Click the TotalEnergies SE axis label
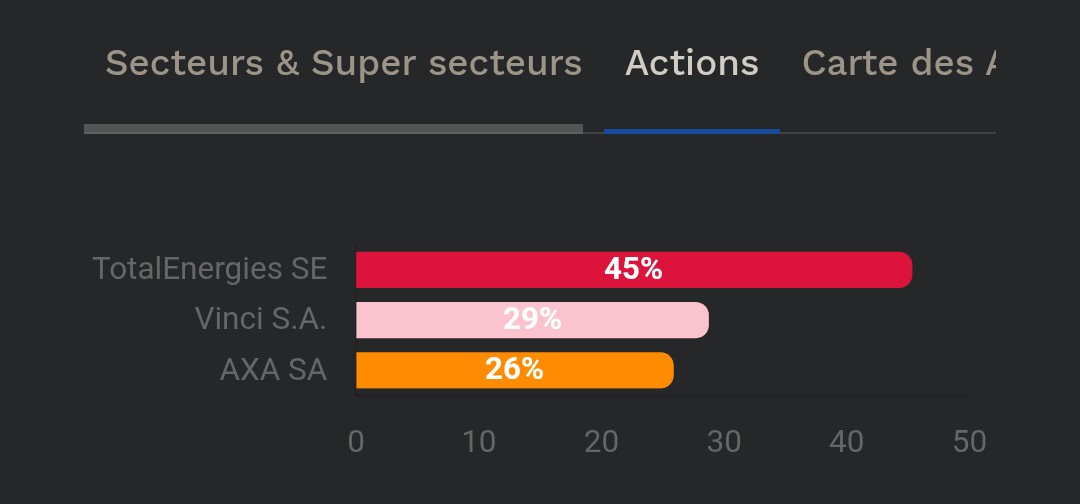Viewport: 1080px width, 504px height. [x=210, y=269]
